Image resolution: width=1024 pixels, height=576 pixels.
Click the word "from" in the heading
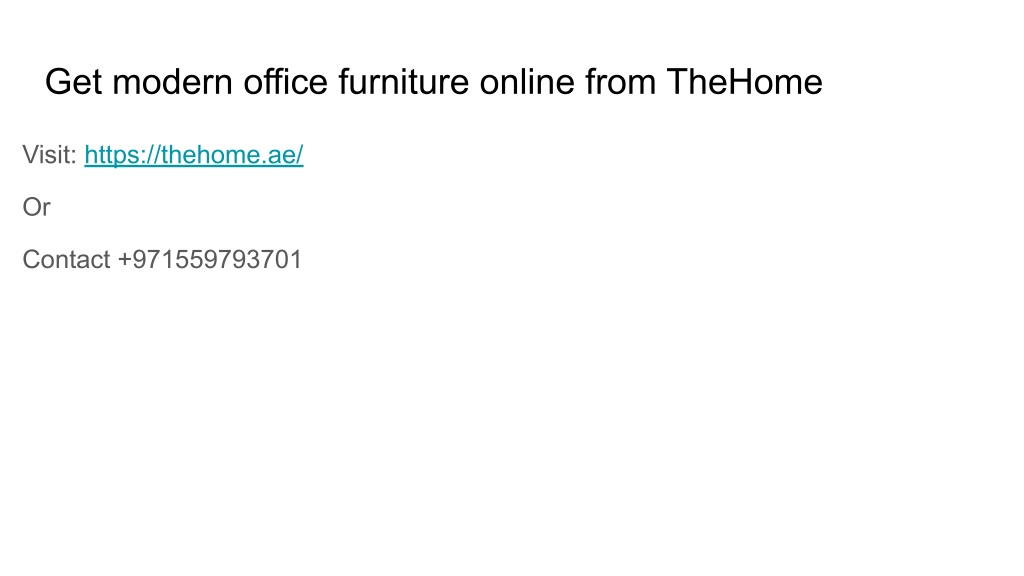tap(620, 82)
